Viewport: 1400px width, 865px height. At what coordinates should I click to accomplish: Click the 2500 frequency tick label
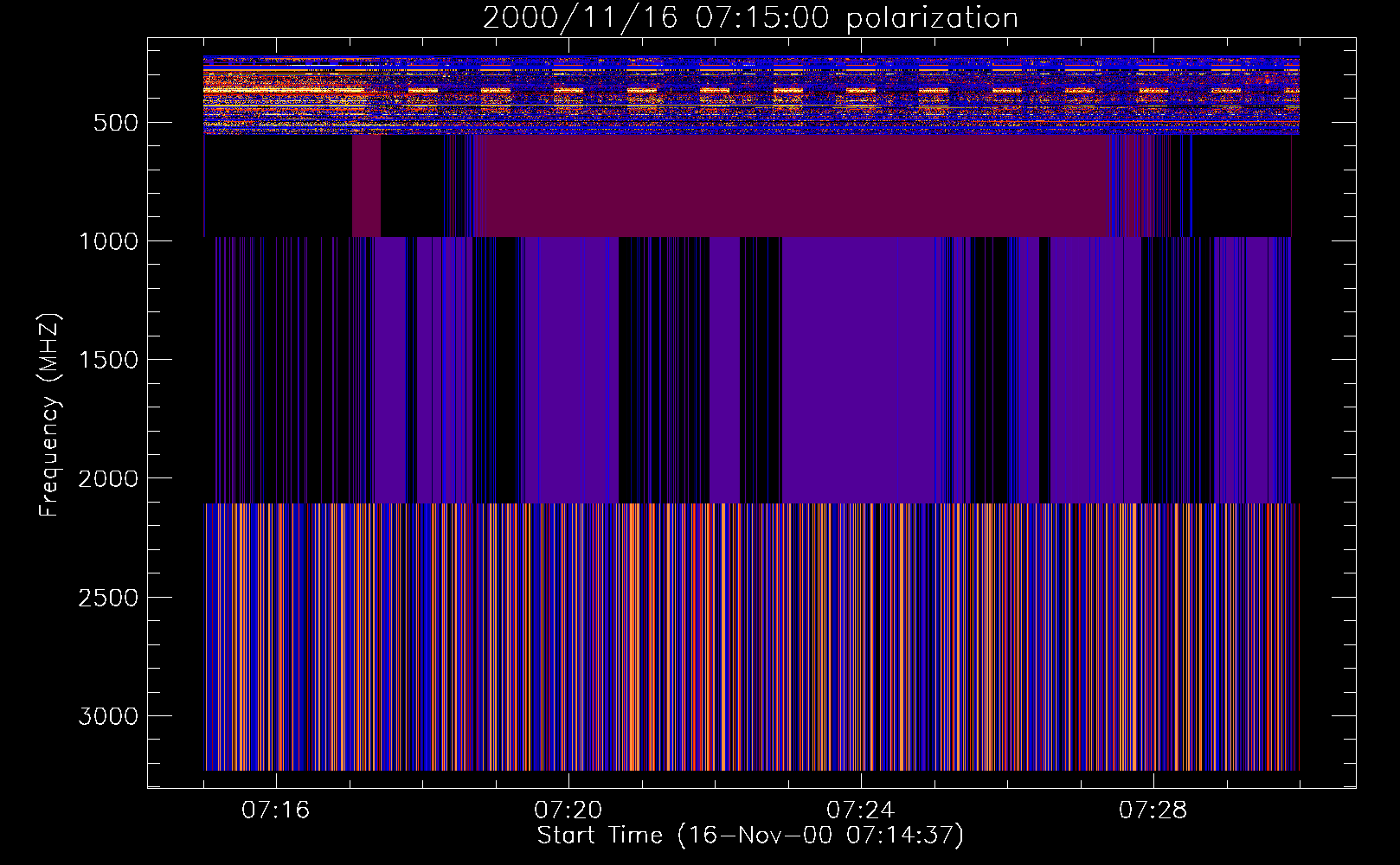pyautogui.click(x=108, y=598)
